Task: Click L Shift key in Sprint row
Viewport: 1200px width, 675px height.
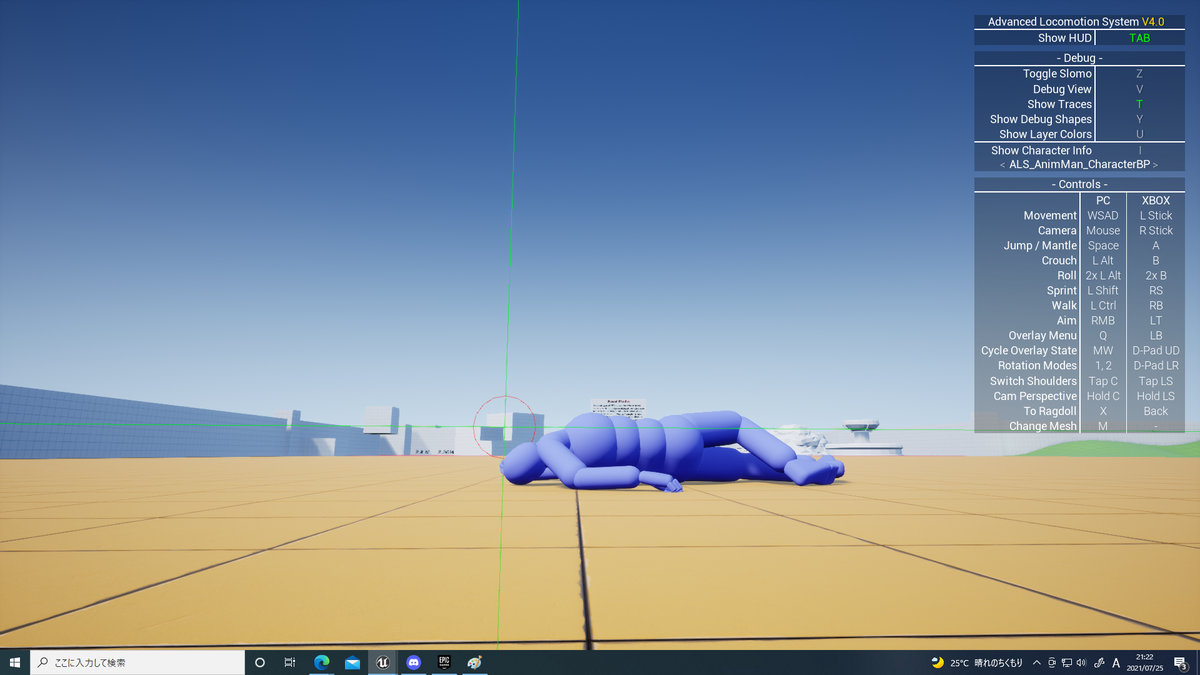Action: 1103,290
